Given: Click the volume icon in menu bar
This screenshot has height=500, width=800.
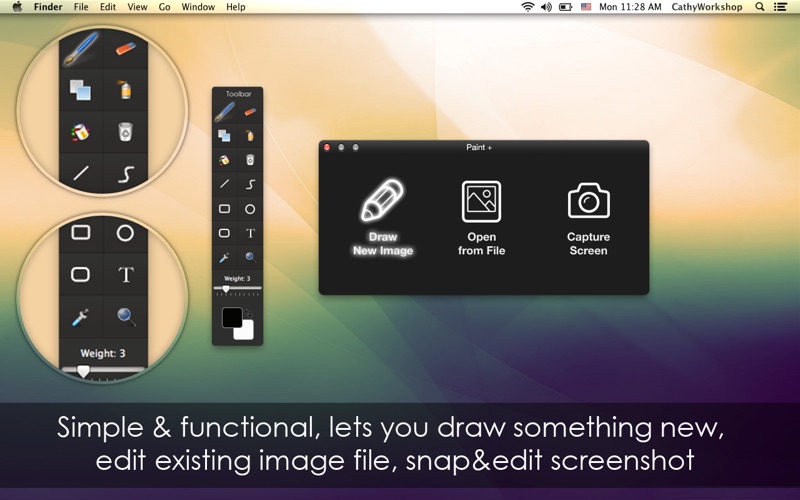Looking at the screenshot, I should tap(546, 7).
